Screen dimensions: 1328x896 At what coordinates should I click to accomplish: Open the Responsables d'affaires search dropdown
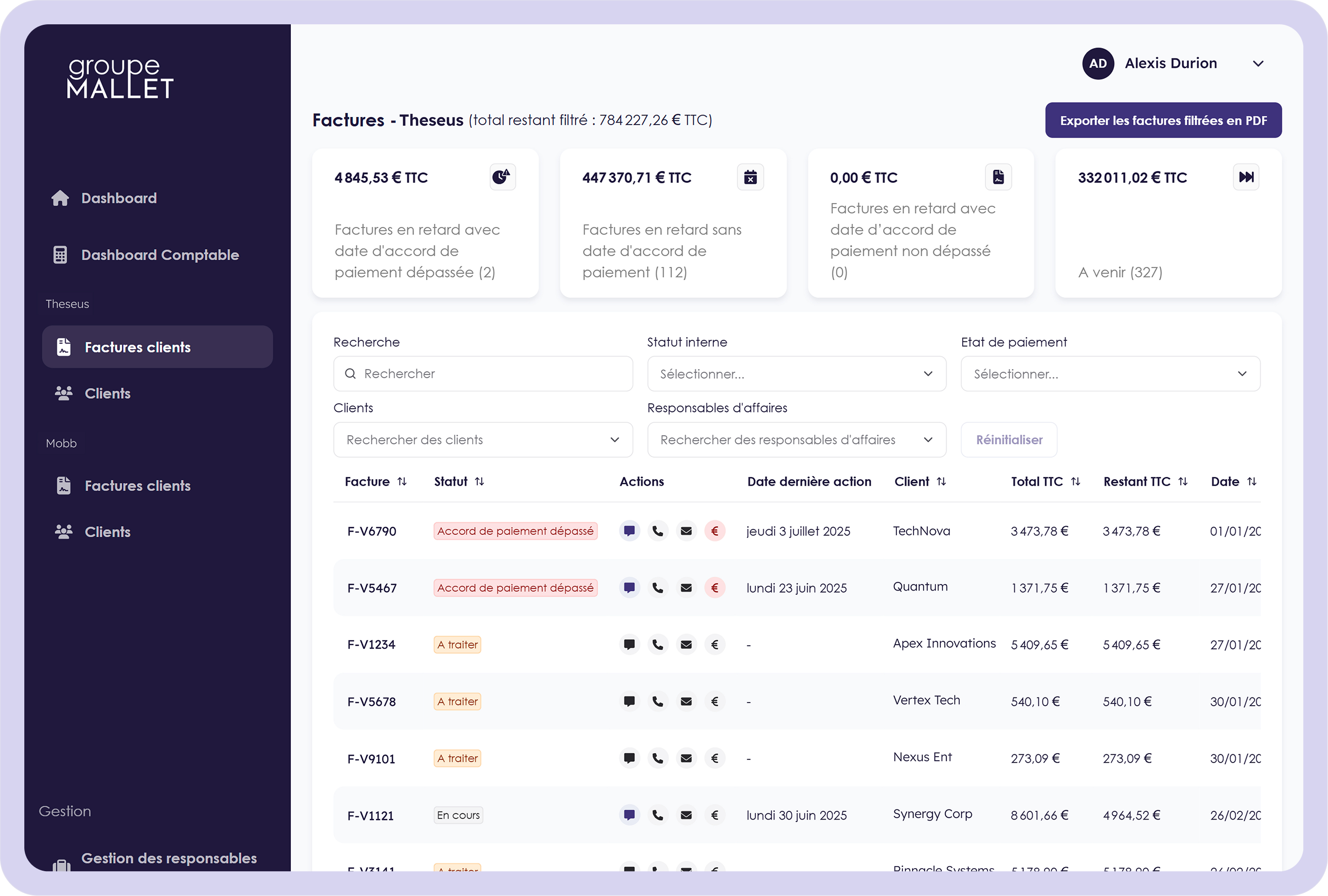(x=796, y=440)
